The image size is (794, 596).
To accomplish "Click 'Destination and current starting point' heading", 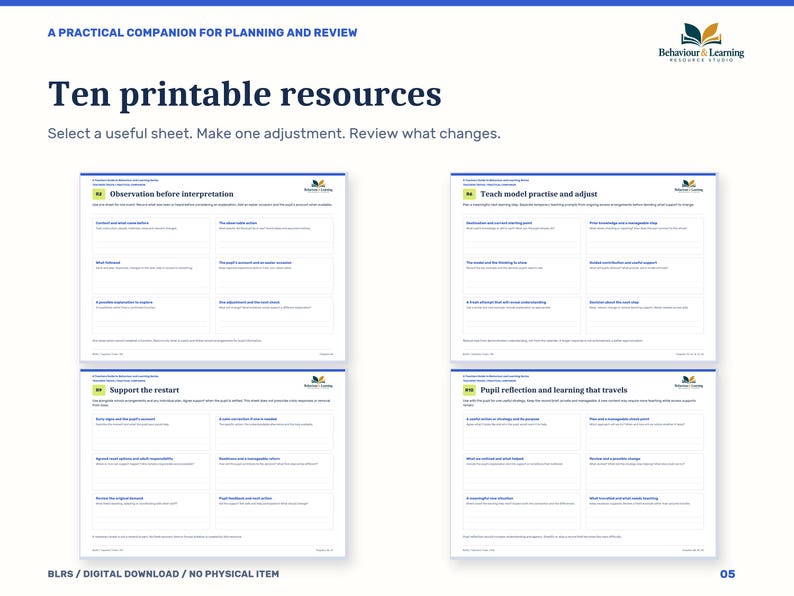I will coord(499,223).
